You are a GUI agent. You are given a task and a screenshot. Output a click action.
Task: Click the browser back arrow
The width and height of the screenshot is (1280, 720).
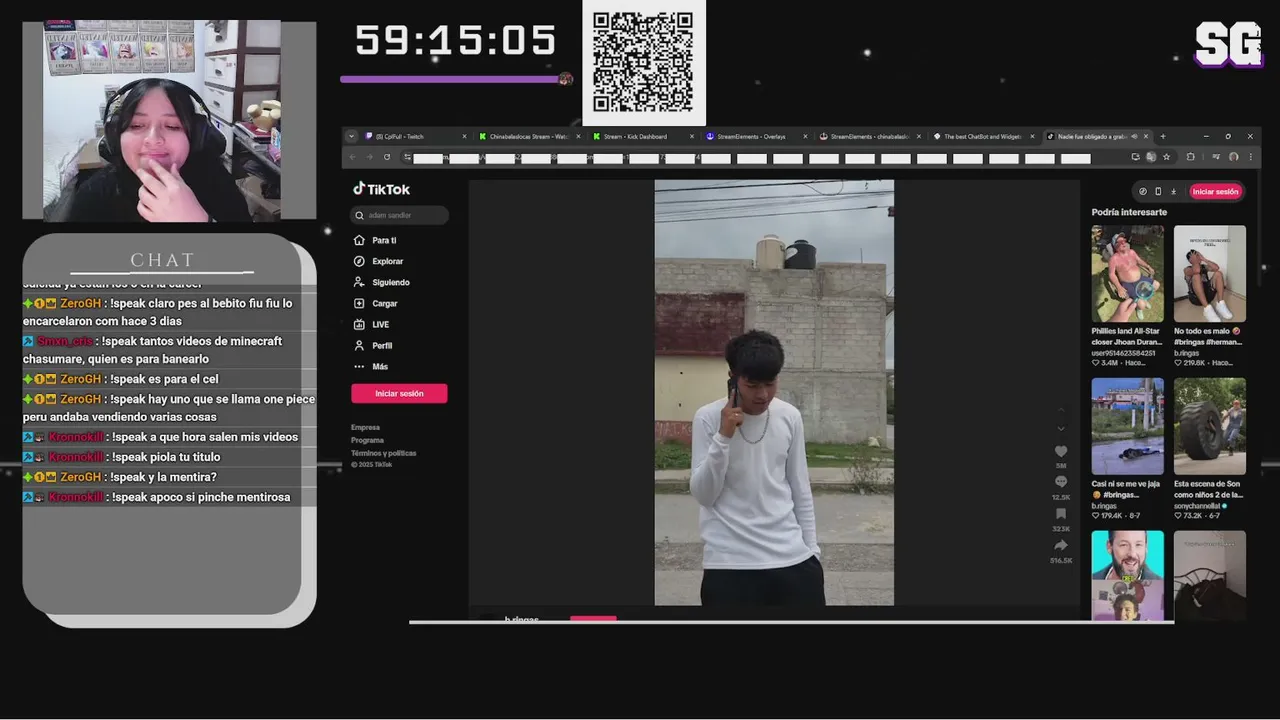[352, 157]
